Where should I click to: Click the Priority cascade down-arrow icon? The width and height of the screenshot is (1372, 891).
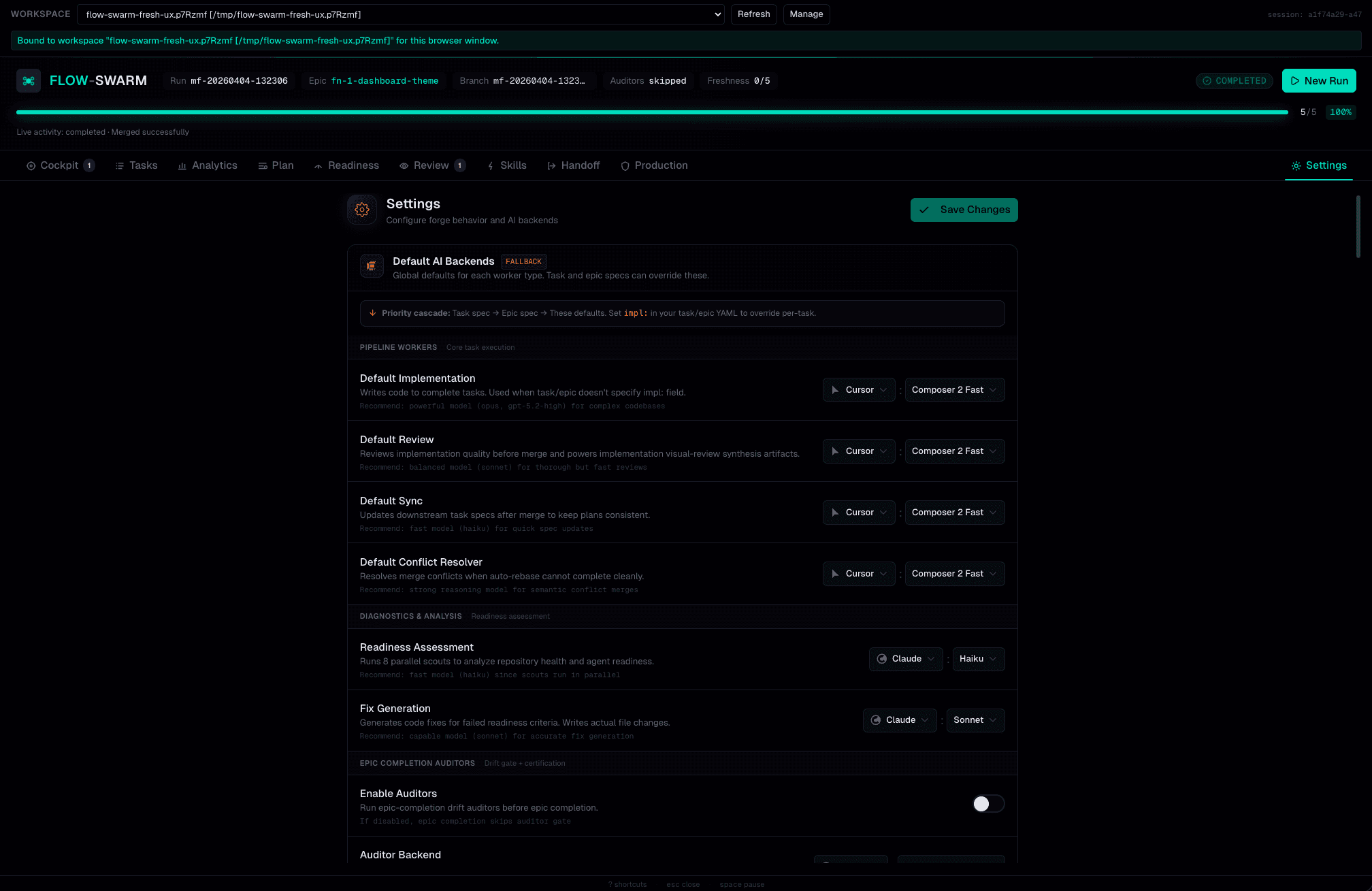pos(372,313)
